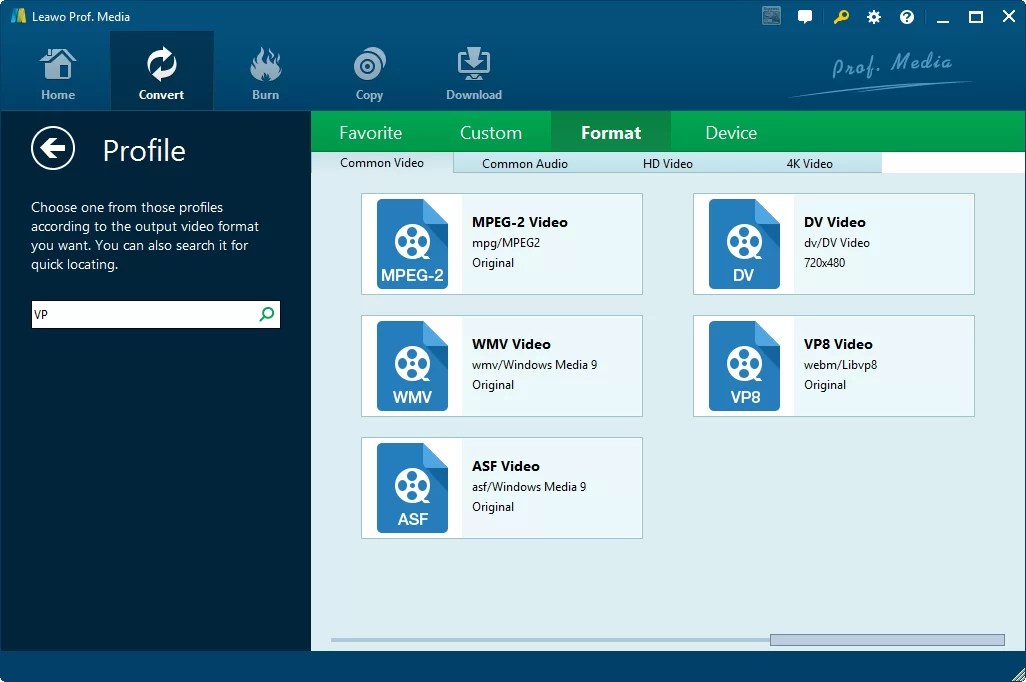Open the settings gear icon
The width and height of the screenshot is (1026, 682).
pyautogui.click(x=873, y=16)
